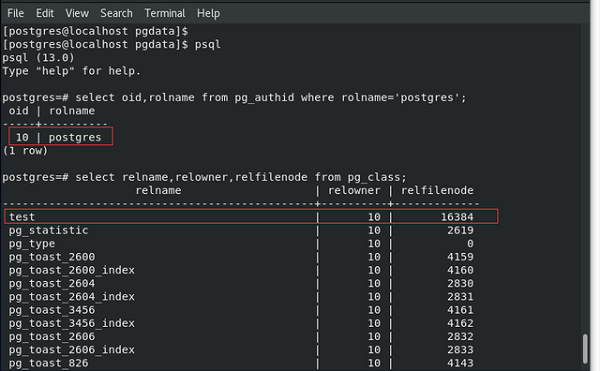The width and height of the screenshot is (600, 371).
Task: Click the 'pg_toast_3456' row name
Action: 52,310
